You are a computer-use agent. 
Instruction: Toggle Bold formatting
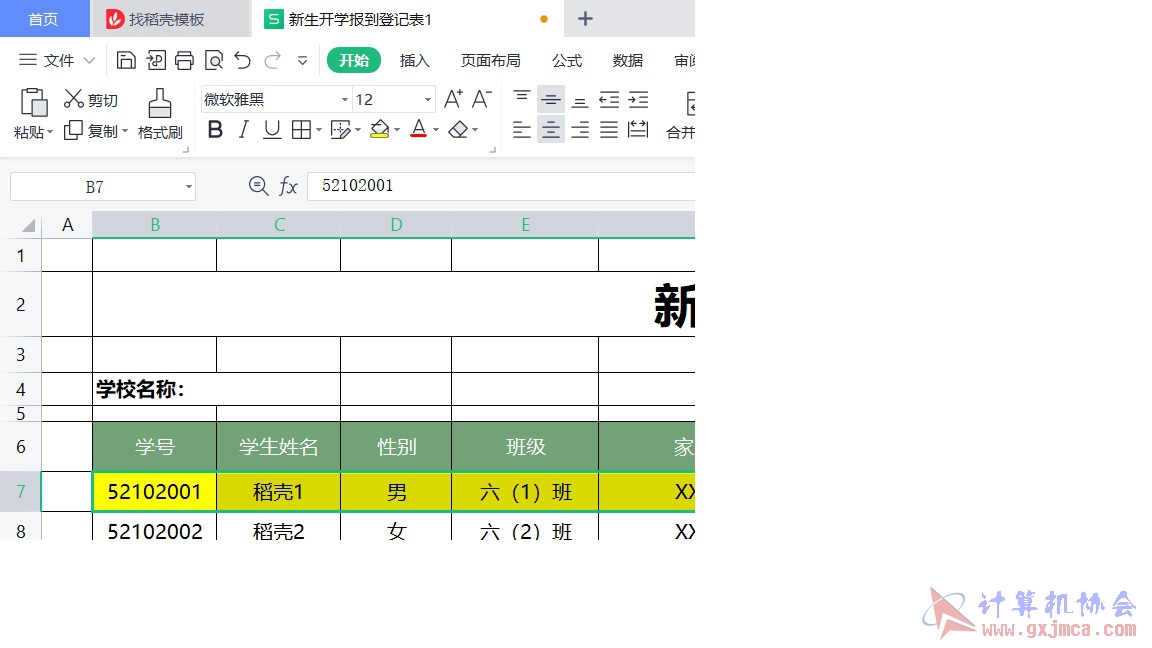click(x=215, y=130)
